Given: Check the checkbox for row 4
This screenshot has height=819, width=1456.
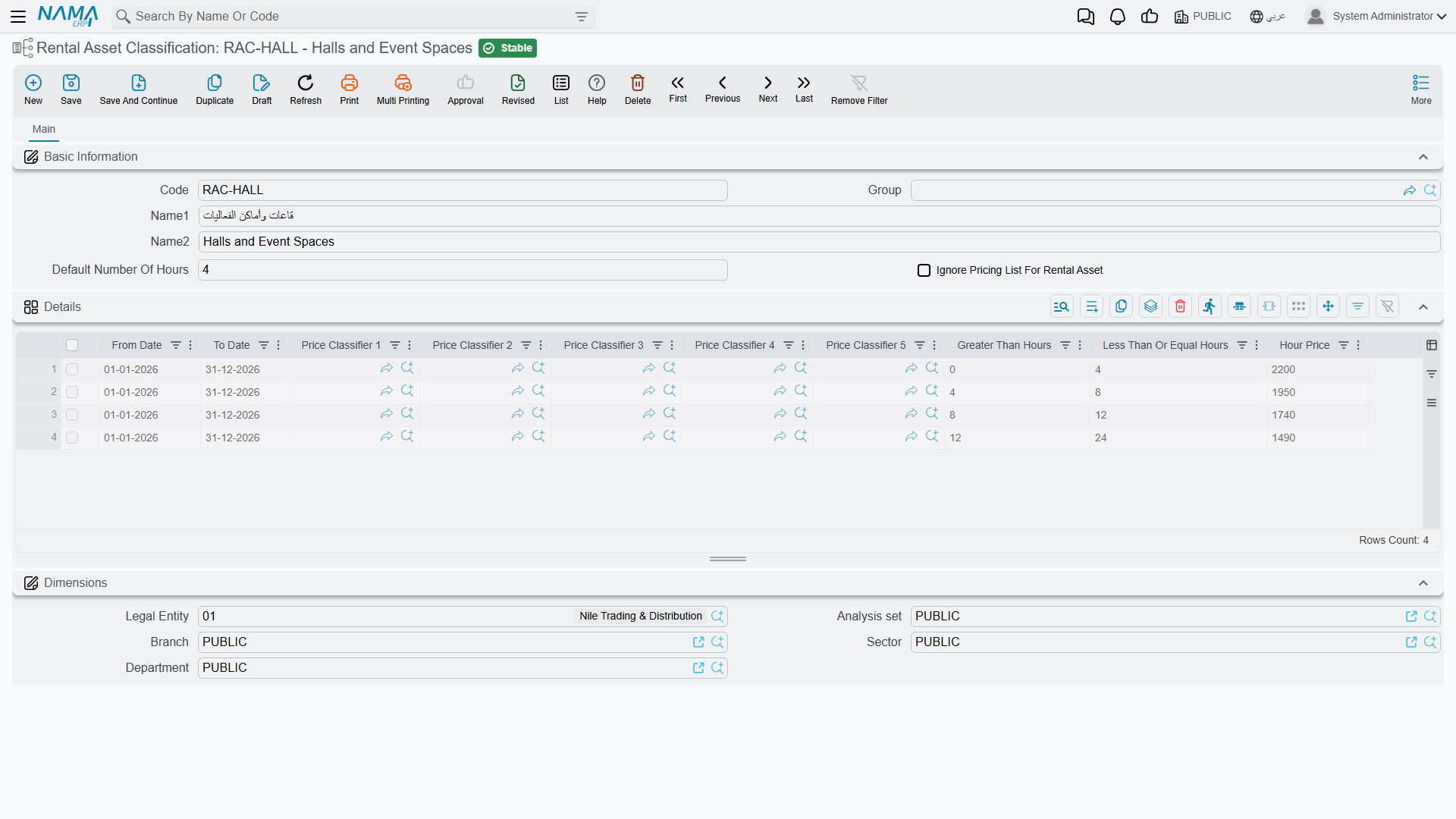Looking at the screenshot, I should 72,438.
